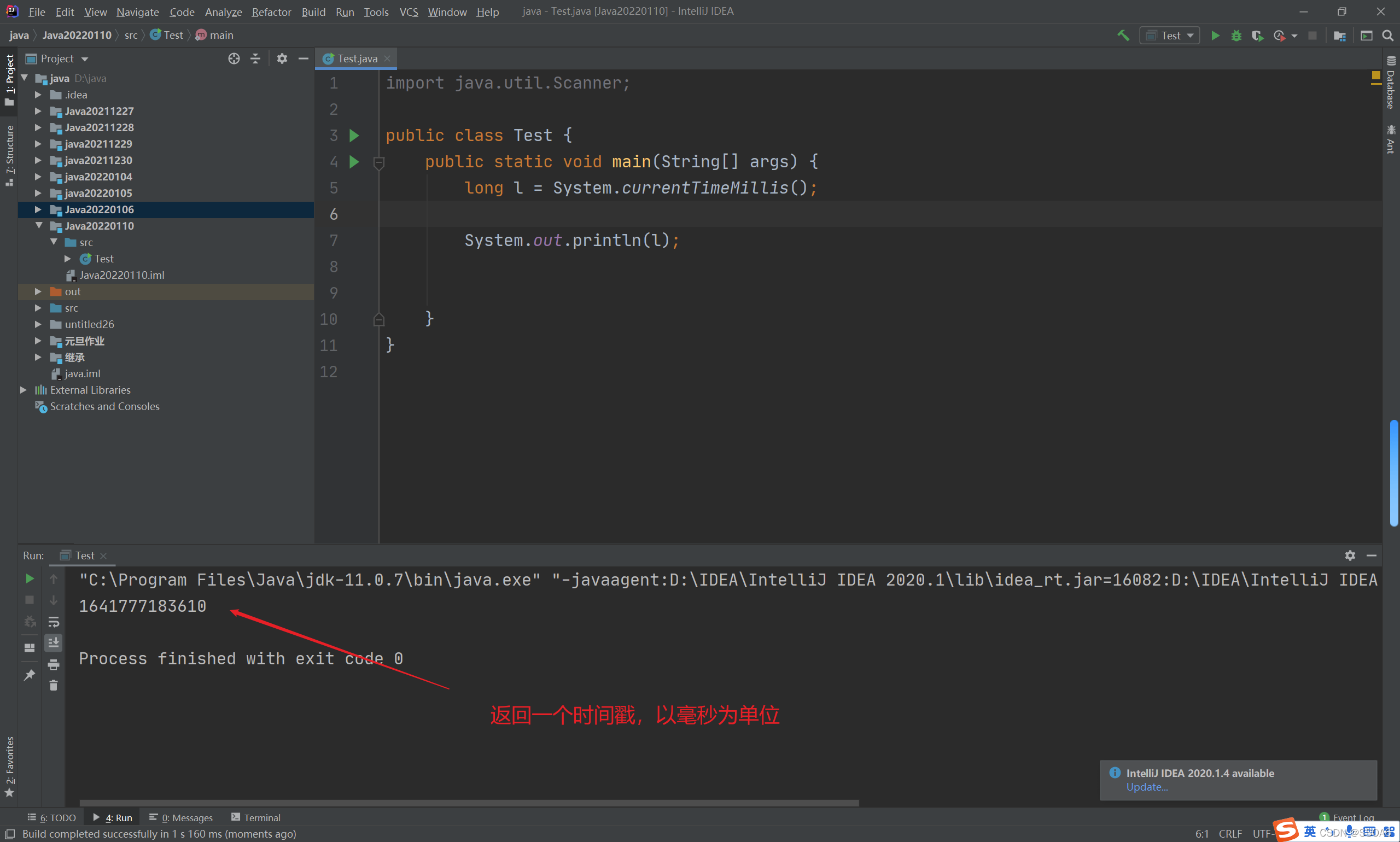Open the Event Log

pos(1348,817)
